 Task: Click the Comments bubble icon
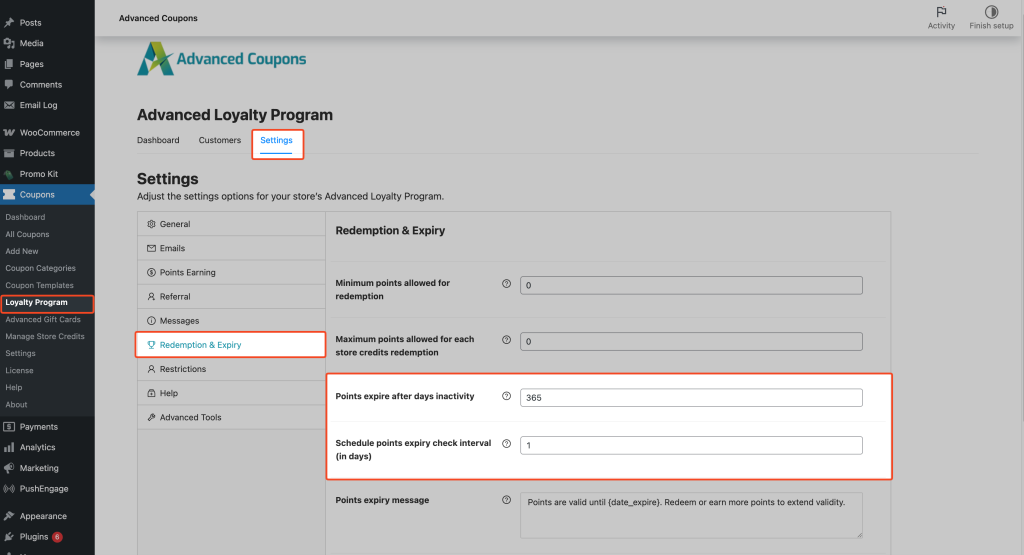pos(9,84)
